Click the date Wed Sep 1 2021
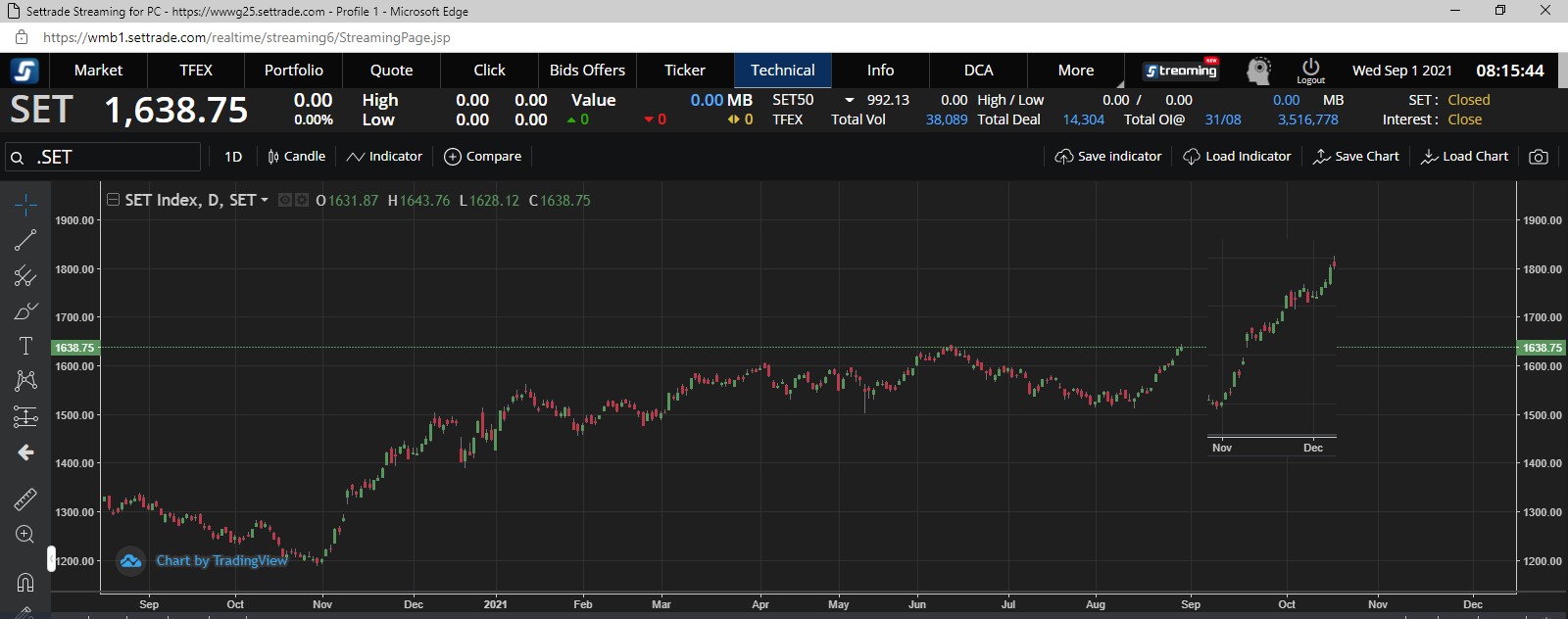This screenshot has width=1568, height=619. [1402, 71]
